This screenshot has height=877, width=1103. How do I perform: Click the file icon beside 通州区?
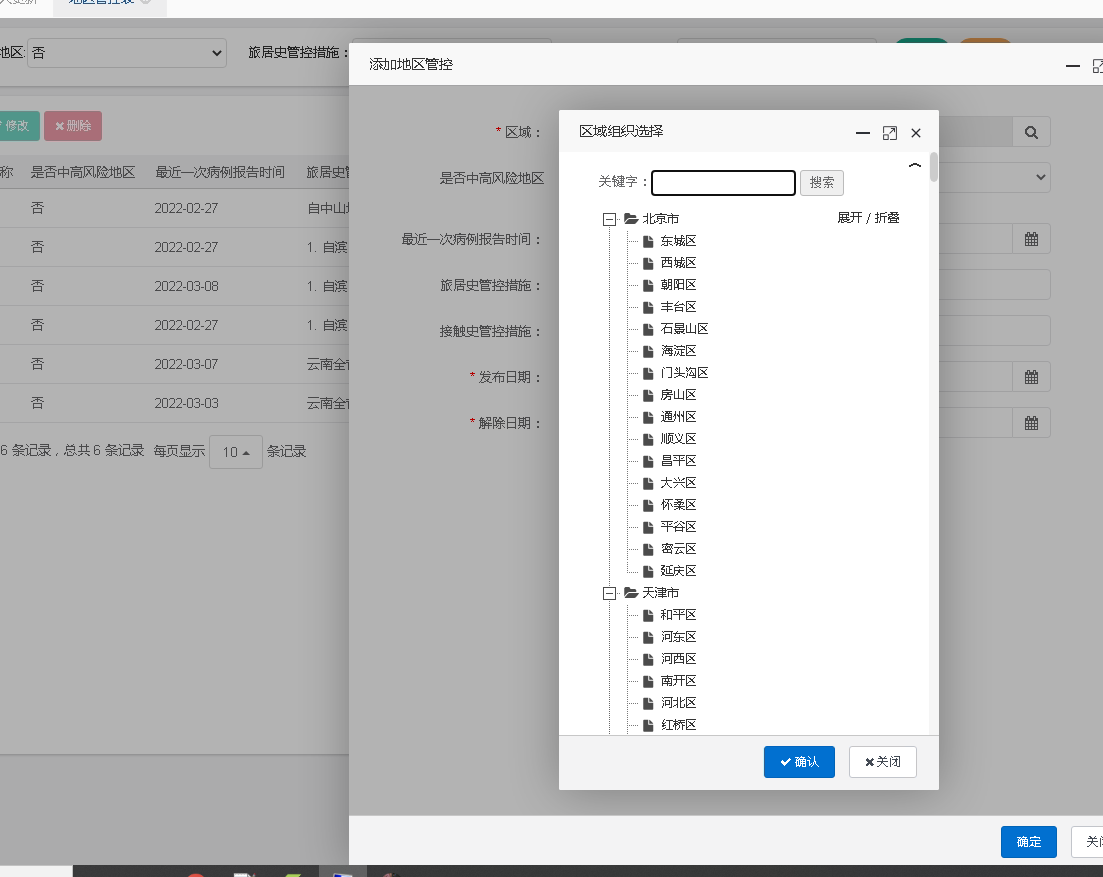[648, 417]
